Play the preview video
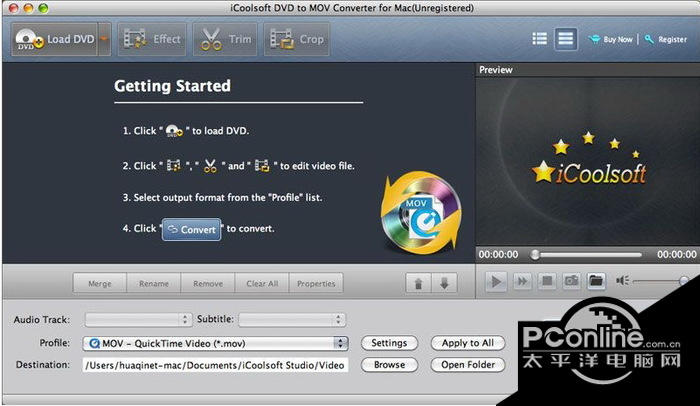 [x=496, y=281]
